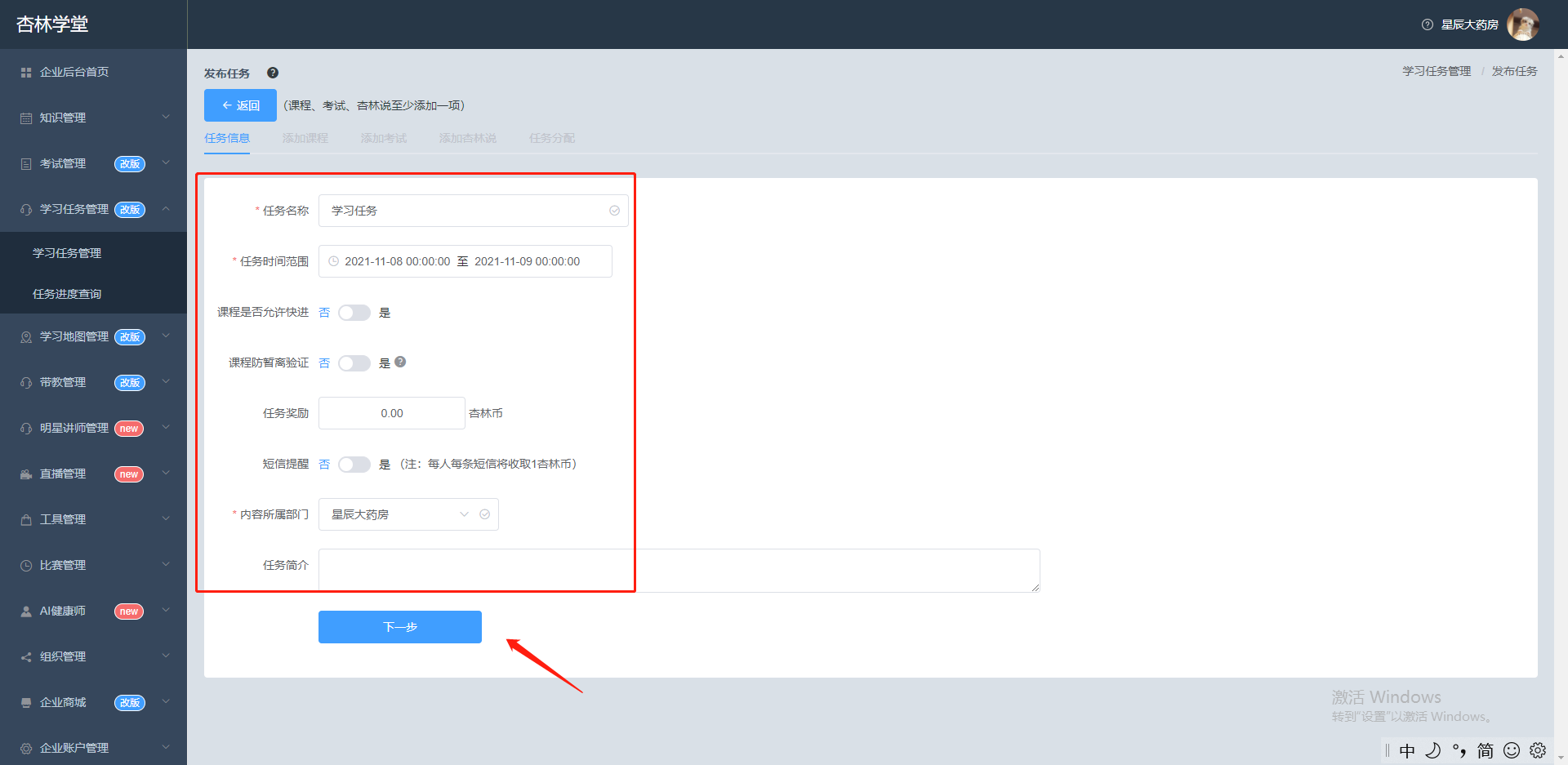Expand the 知识管理 menu chevron
The width and height of the screenshot is (1568, 765).
click(x=166, y=117)
